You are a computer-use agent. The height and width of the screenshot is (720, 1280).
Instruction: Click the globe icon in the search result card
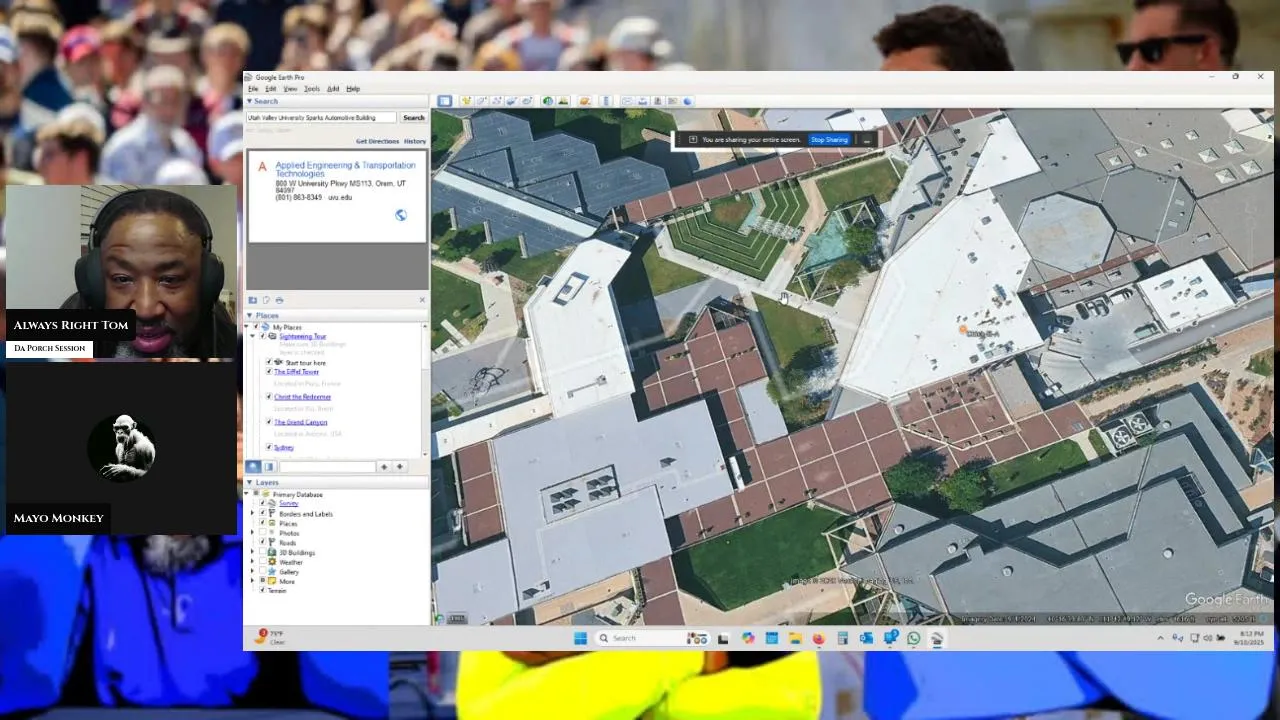click(401, 215)
